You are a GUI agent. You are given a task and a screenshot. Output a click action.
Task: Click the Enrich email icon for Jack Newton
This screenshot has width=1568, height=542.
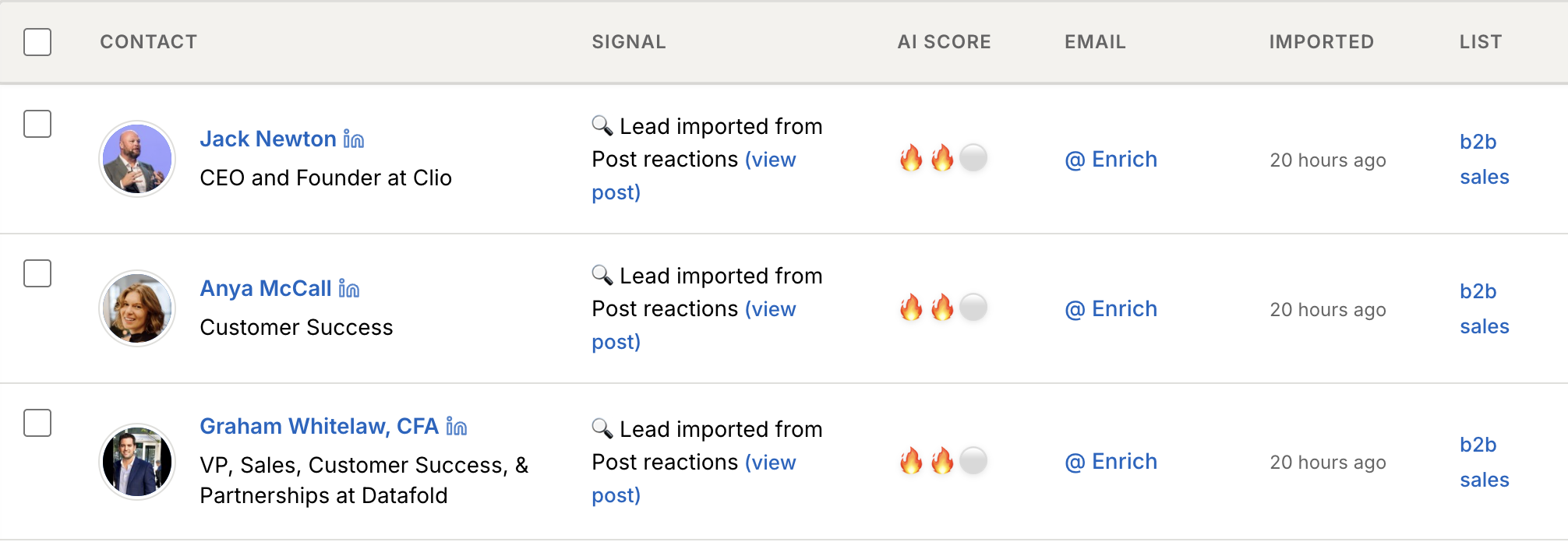1112,159
